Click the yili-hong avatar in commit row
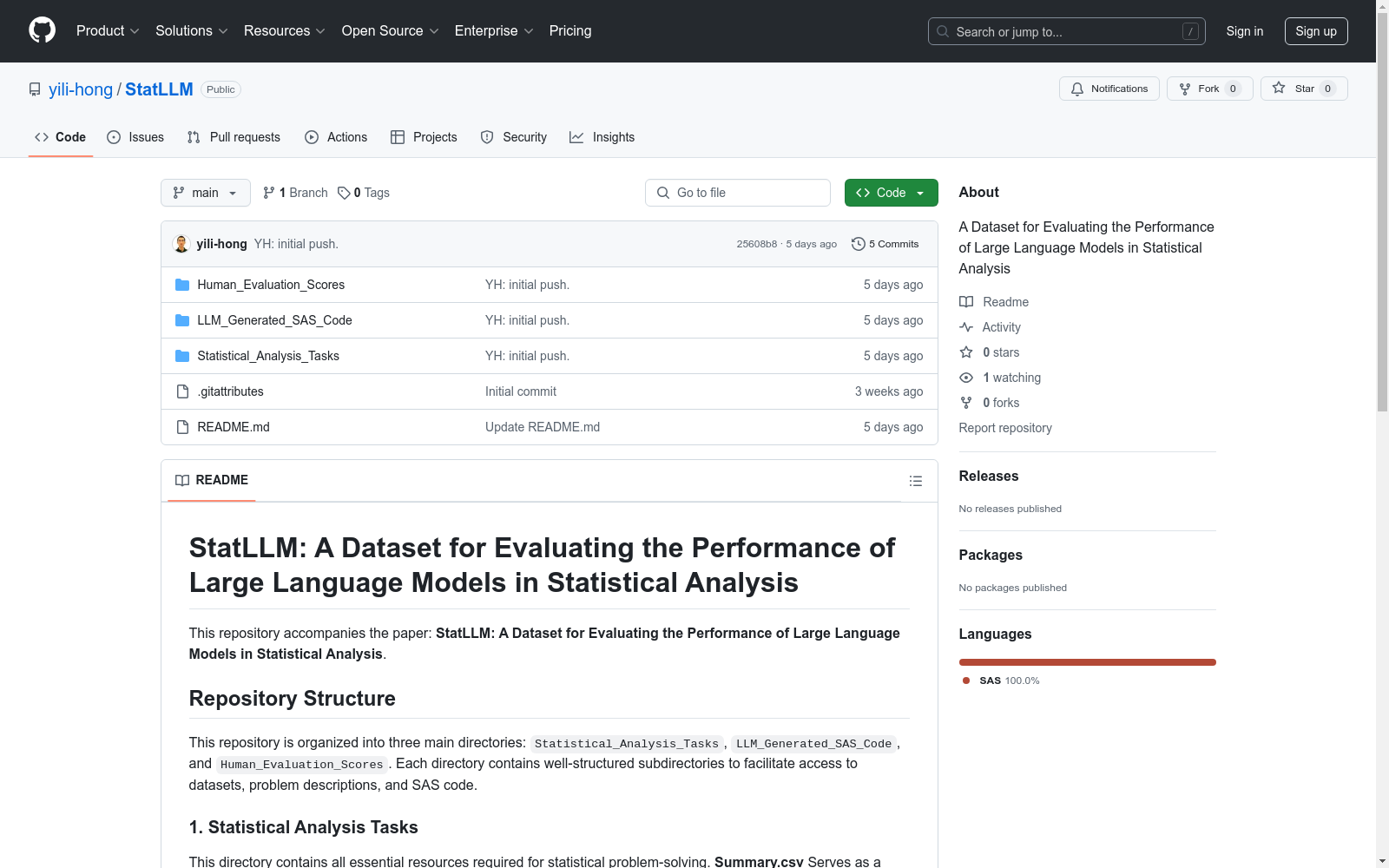The width and height of the screenshot is (1389, 868). (181, 244)
